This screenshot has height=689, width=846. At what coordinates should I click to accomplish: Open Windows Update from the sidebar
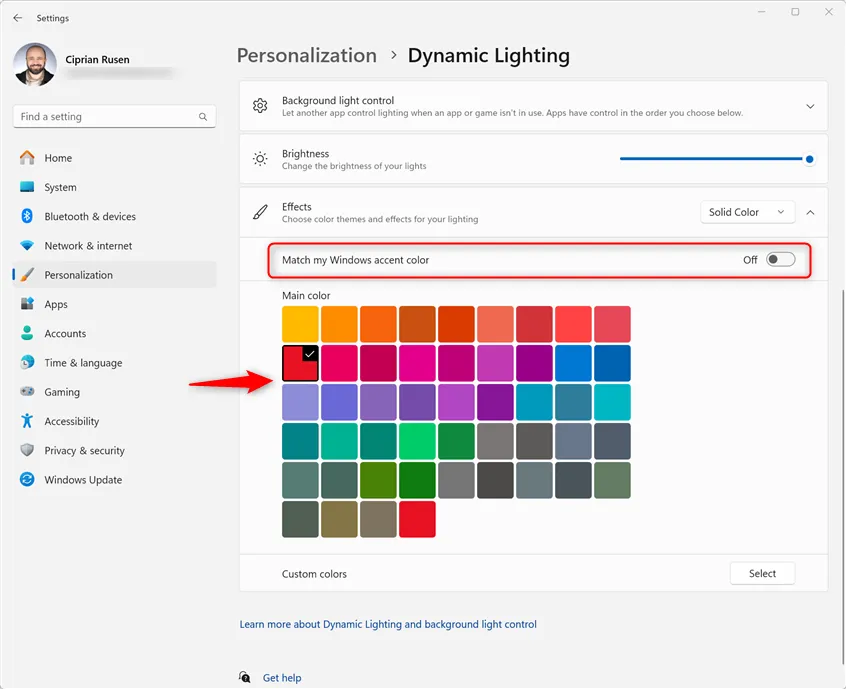pos(28,479)
